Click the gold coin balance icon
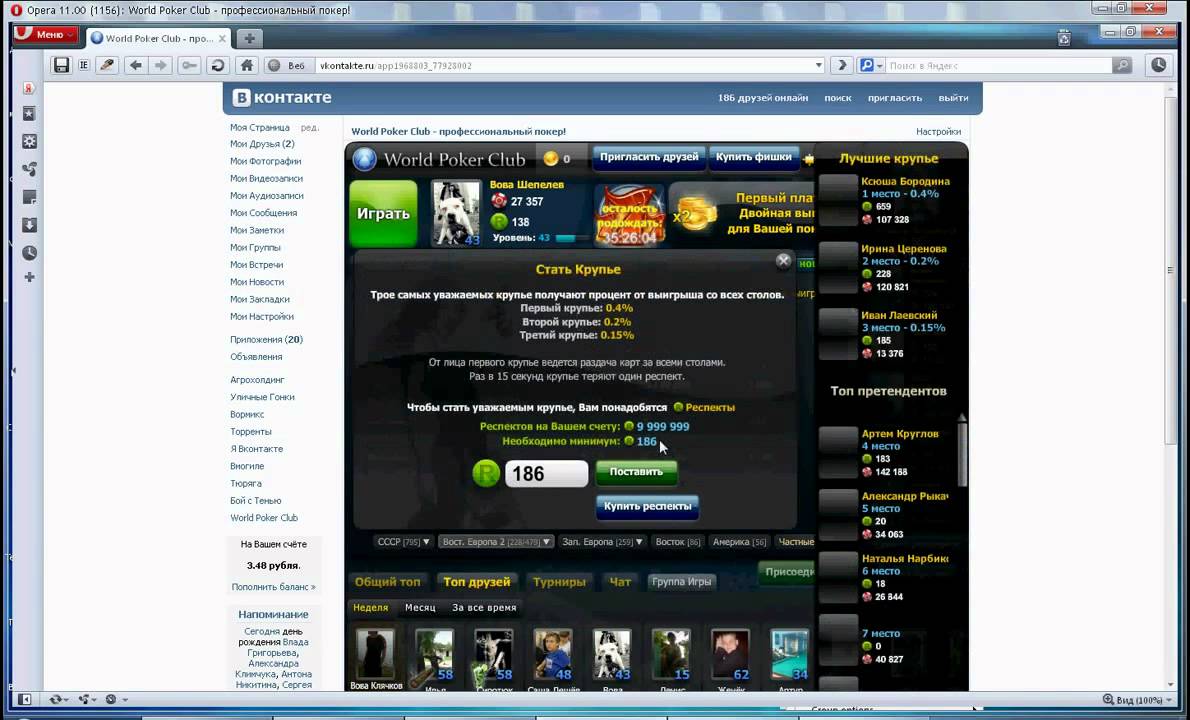 551,158
